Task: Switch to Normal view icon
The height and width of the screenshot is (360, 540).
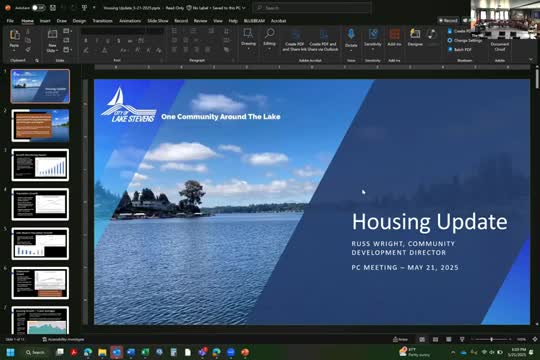Action: [x=422, y=340]
